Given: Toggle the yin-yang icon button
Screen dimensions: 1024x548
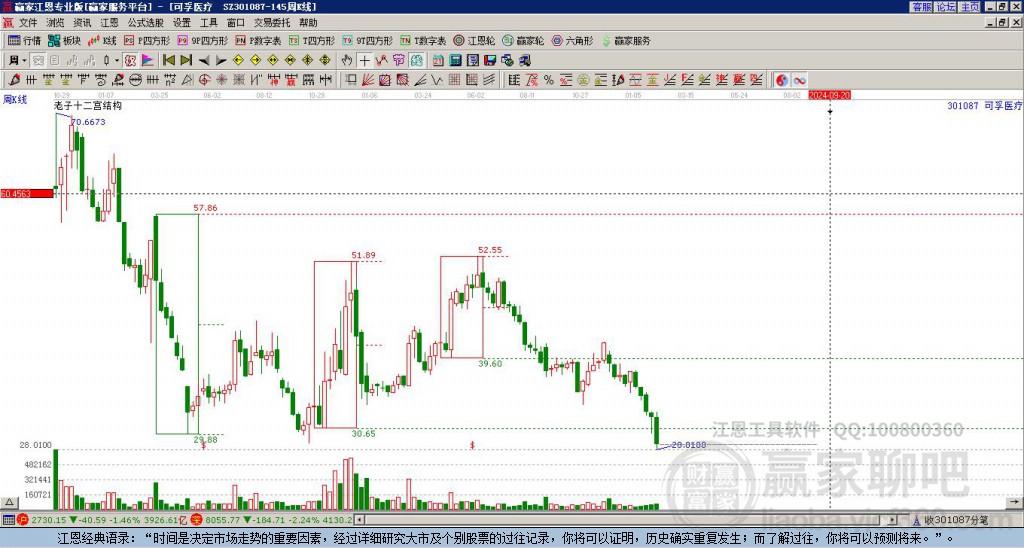Looking at the screenshot, I should click(782, 80).
